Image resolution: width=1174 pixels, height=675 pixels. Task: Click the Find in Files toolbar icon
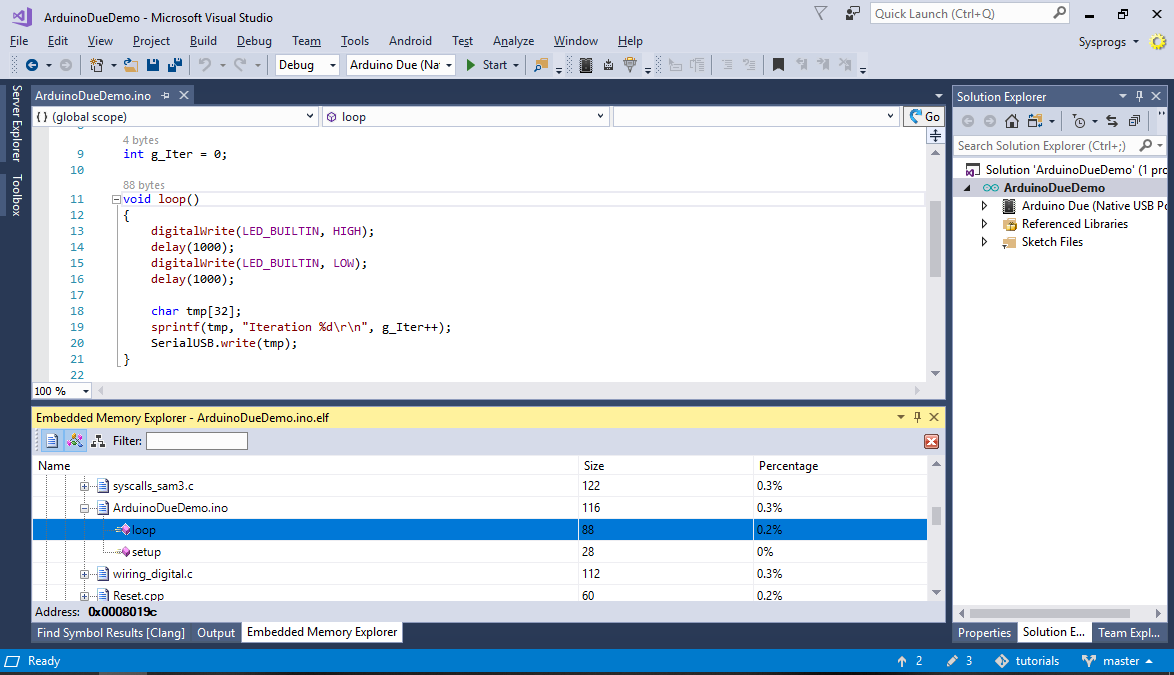[x=541, y=65]
